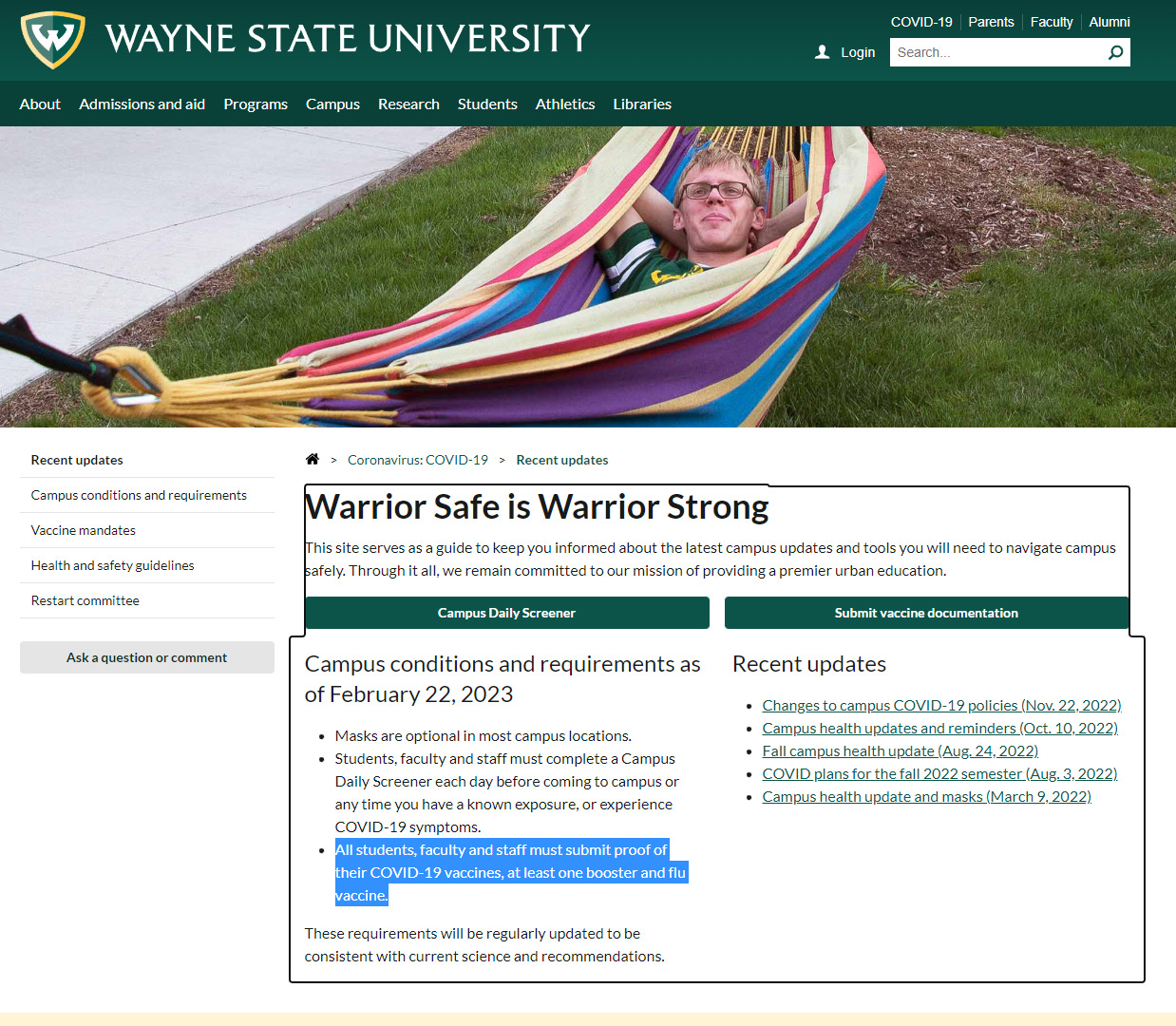Click the hammock hero image
The height and width of the screenshot is (1026, 1176).
588,276
